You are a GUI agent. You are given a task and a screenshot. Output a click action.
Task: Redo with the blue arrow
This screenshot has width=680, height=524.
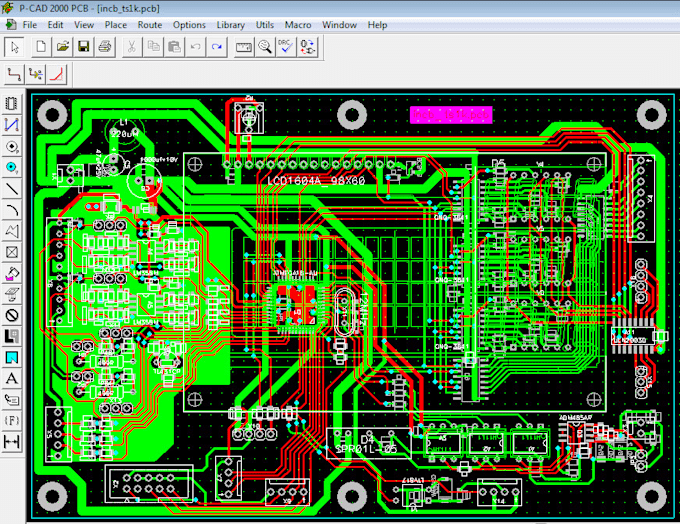pyautogui.click(x=217, y=47)
